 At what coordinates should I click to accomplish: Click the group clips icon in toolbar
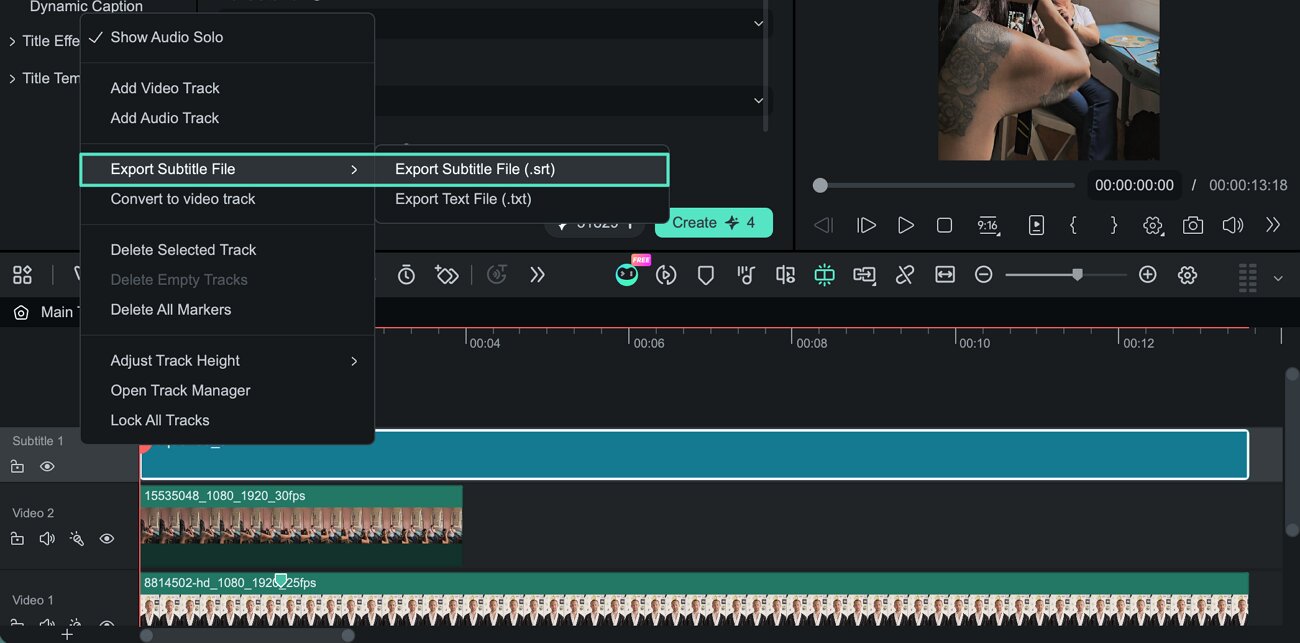tap(864, 275)
